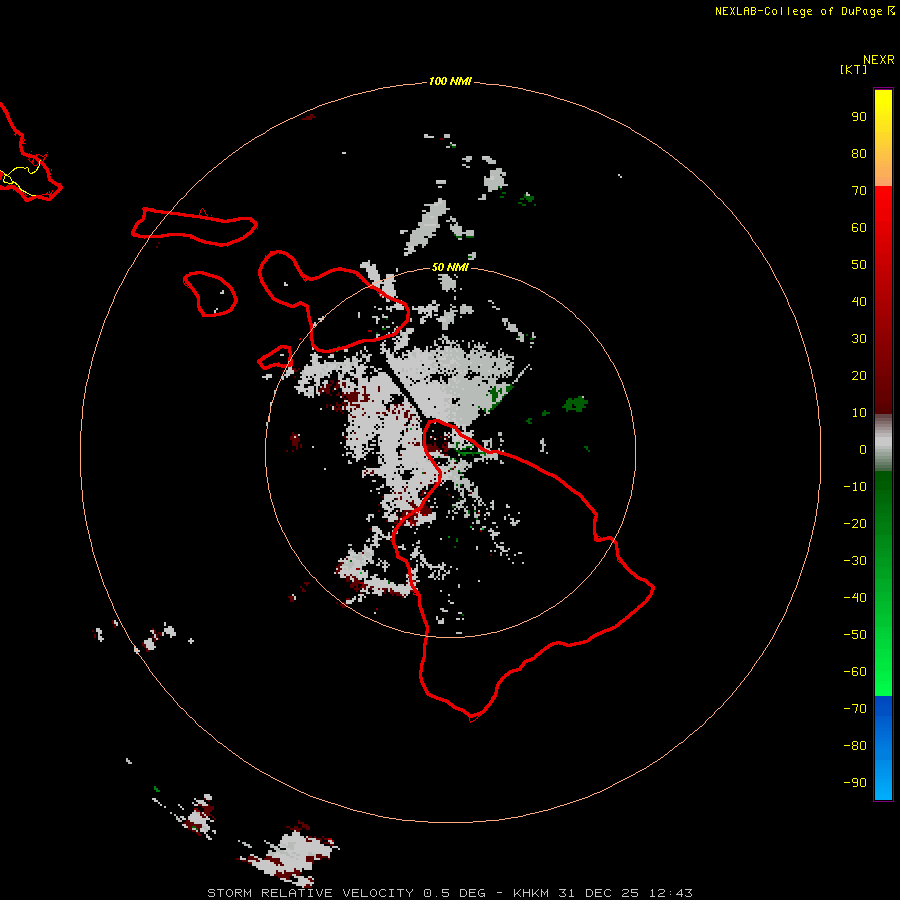This screenshot has height=900, width=900.
Task: Click the 0 value on the velocity scale
Action: click(863, 449)
